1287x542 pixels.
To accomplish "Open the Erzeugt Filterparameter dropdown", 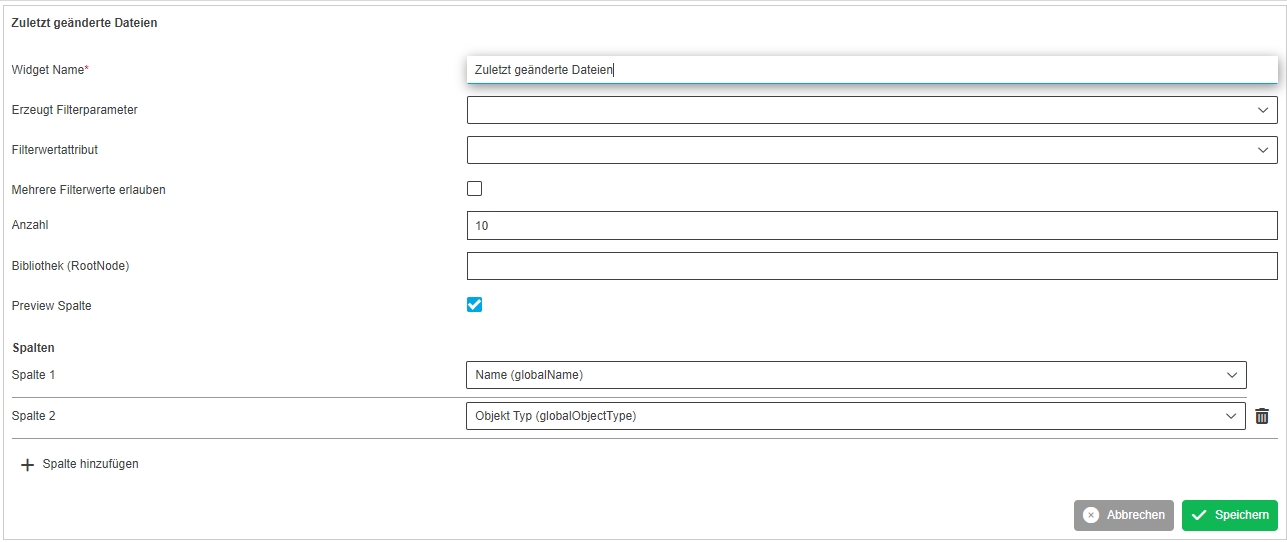I will coord(871,110).
